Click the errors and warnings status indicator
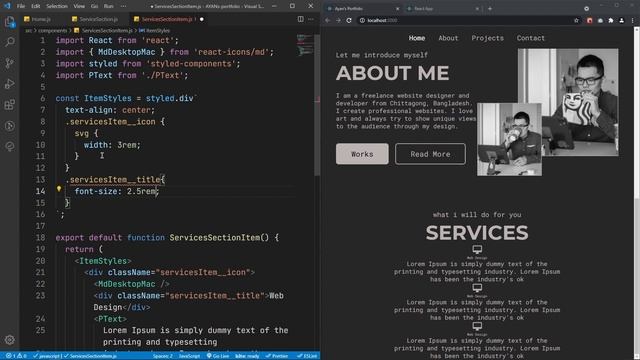The width and height of the screenshot is (640, 360). pos(16,356)
